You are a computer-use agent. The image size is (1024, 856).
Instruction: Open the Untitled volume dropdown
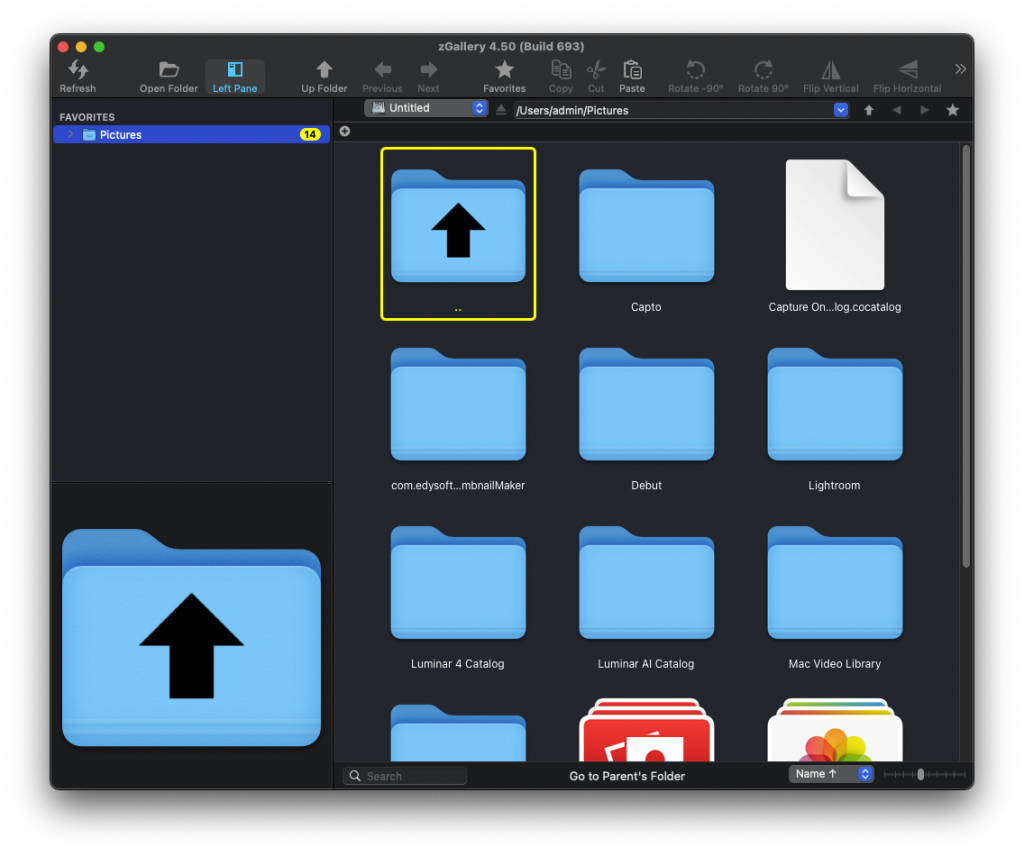(426, 108)
